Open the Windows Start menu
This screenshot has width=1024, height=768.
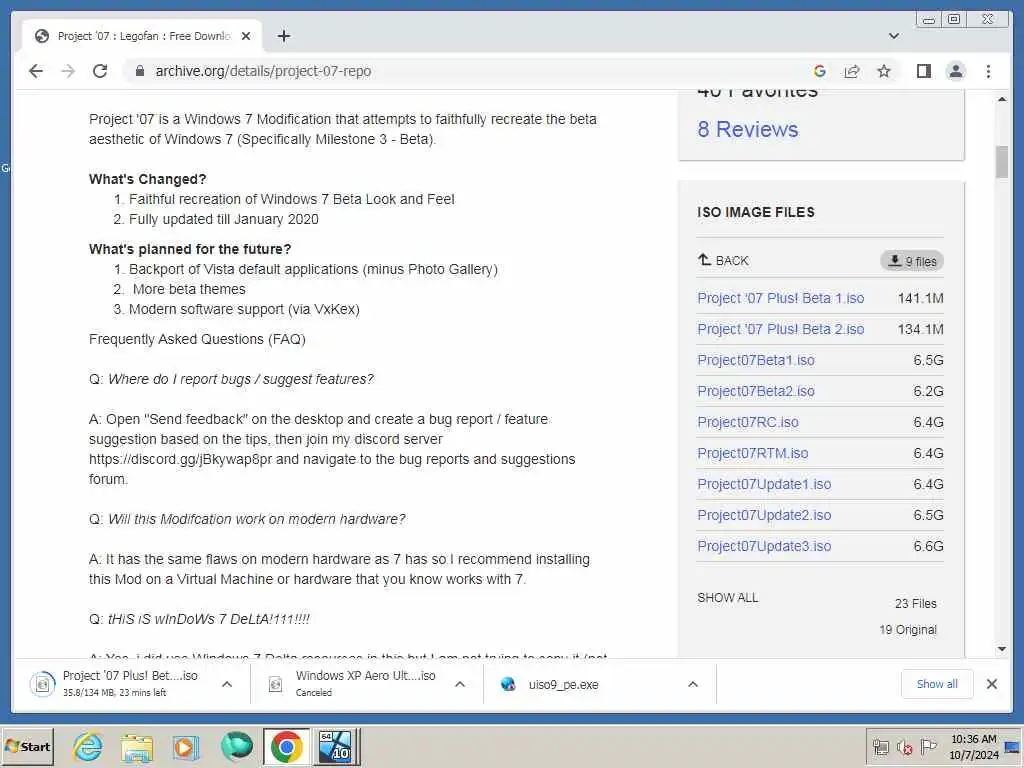[27, 746]
